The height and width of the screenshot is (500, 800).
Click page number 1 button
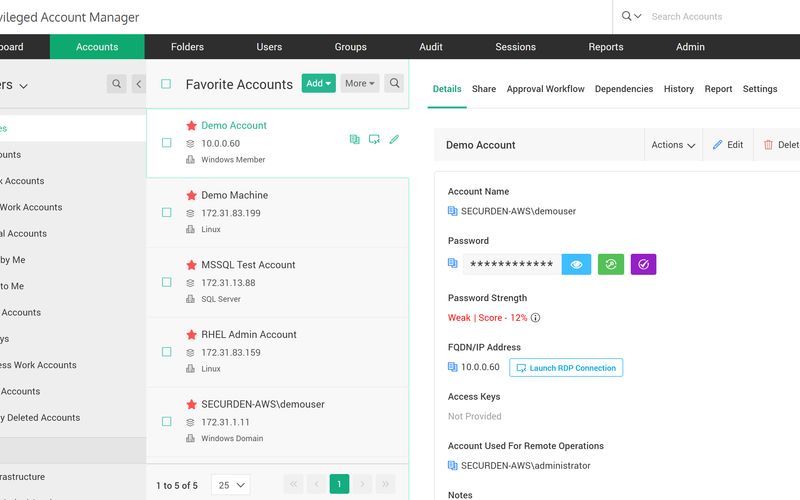(x=339, y=484)
